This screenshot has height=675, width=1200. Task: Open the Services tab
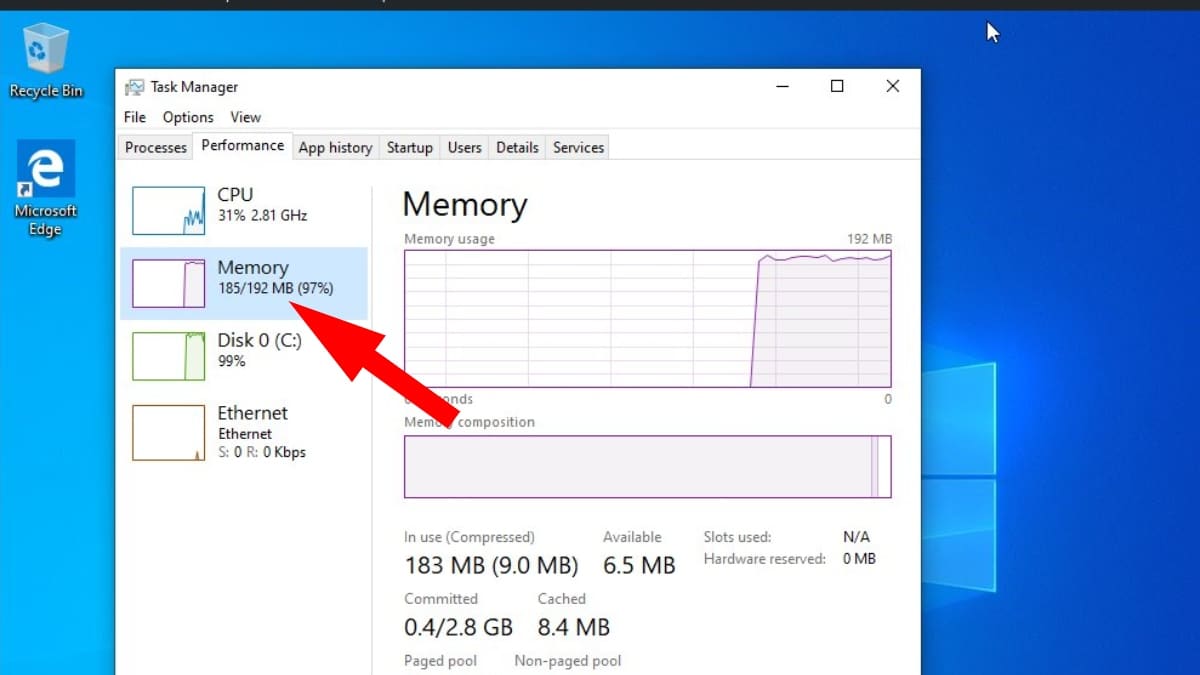(578, 147)
